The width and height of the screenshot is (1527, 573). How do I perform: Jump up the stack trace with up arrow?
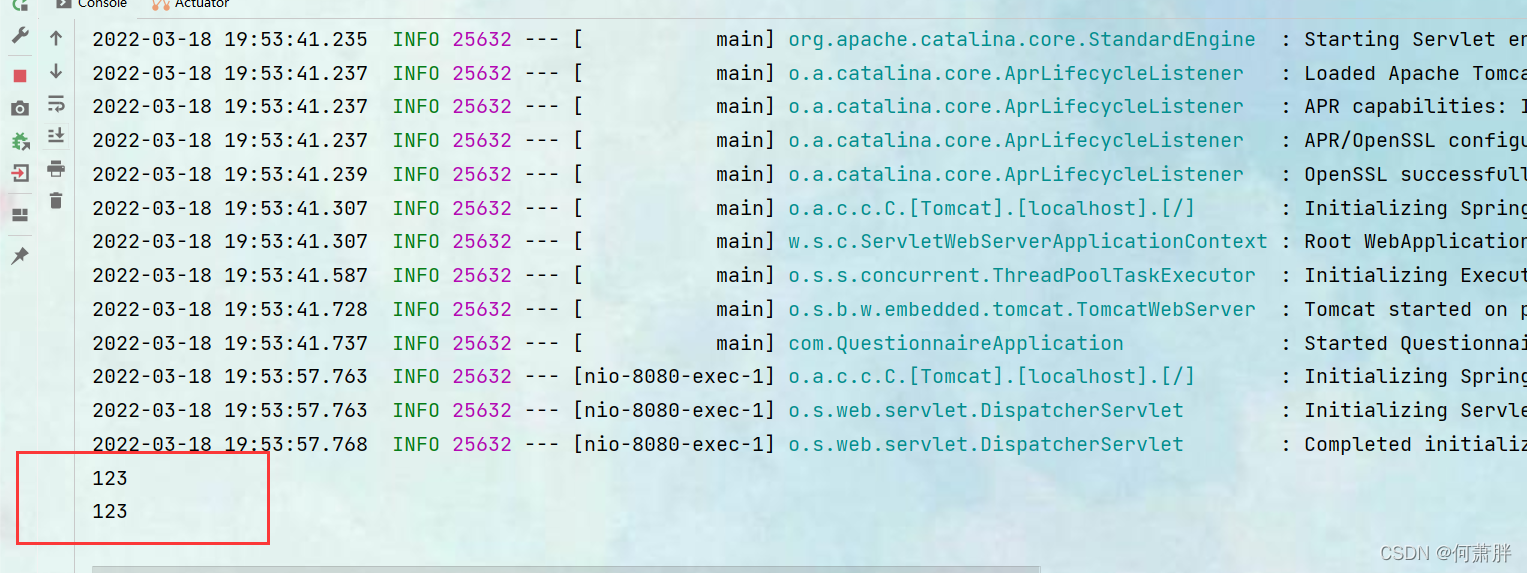point(56,38)
